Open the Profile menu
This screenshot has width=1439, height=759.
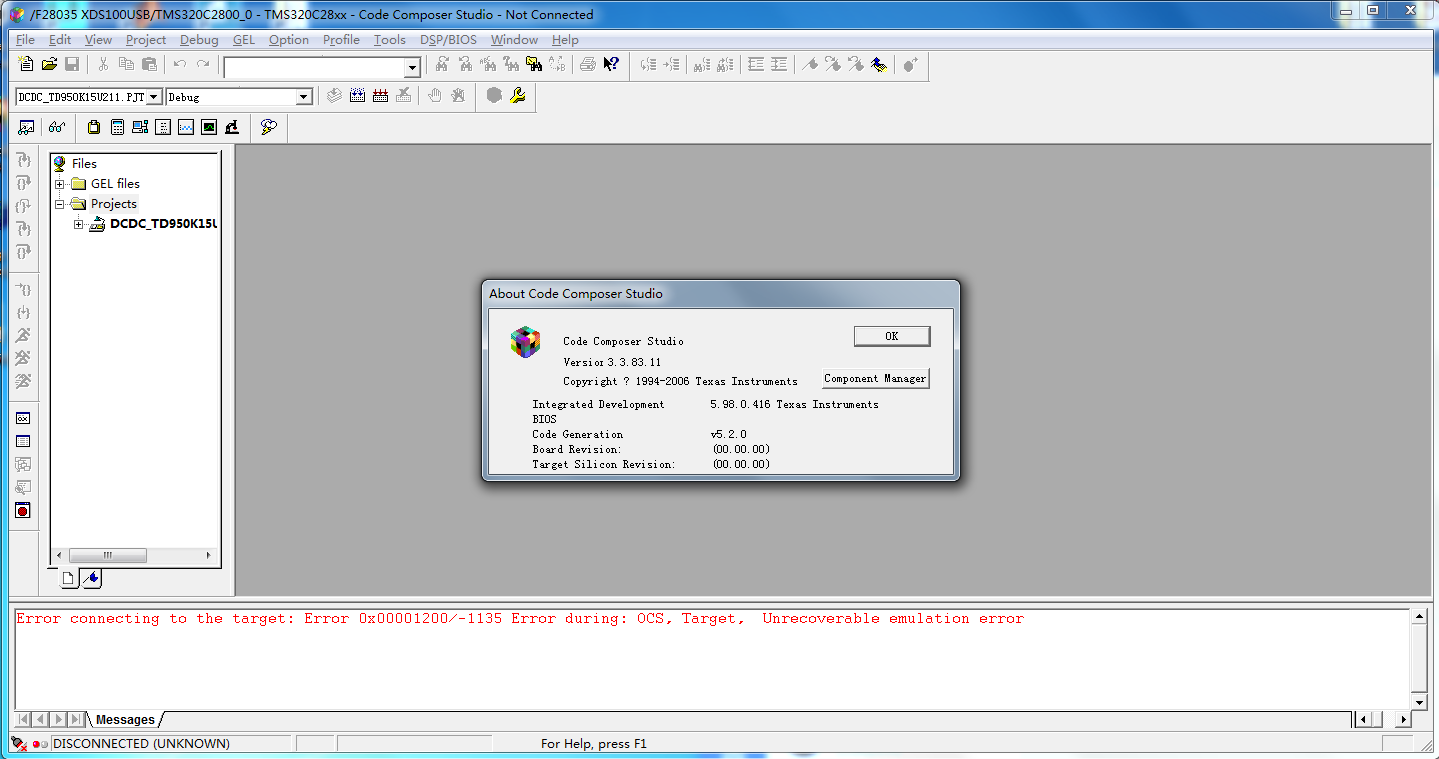[342, 40]
